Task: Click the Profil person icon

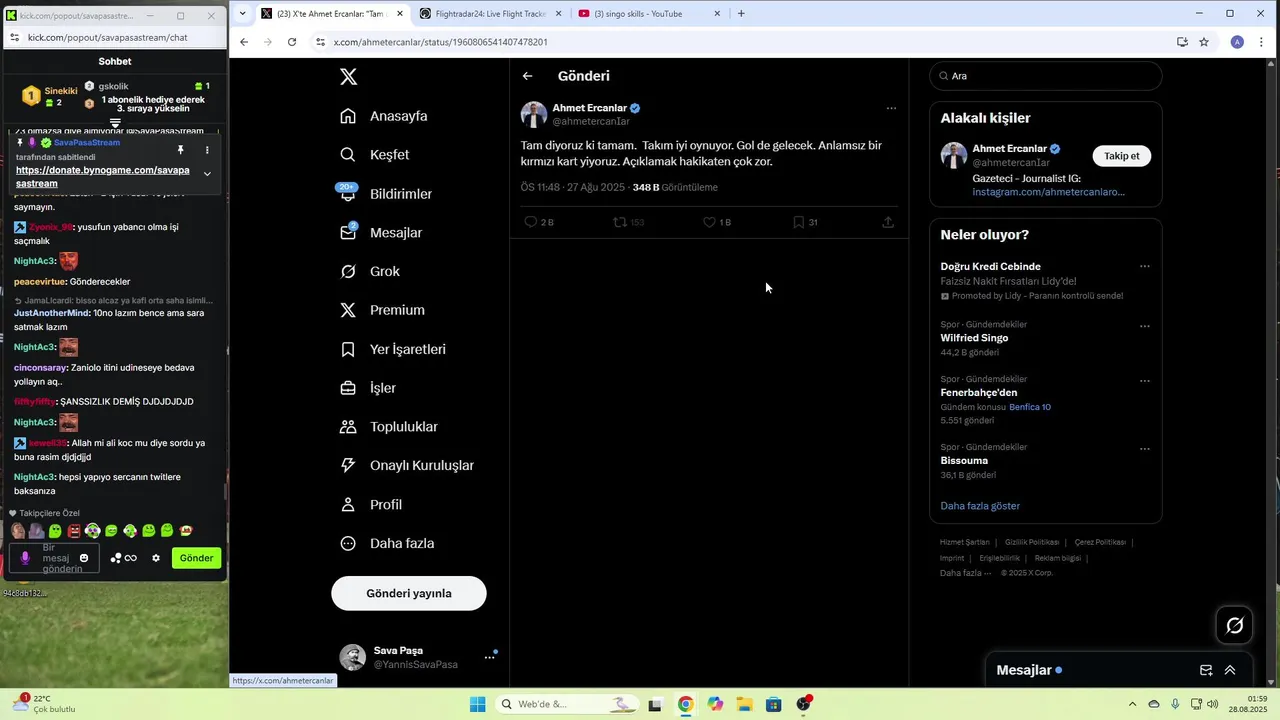Action: pos(348,505)
